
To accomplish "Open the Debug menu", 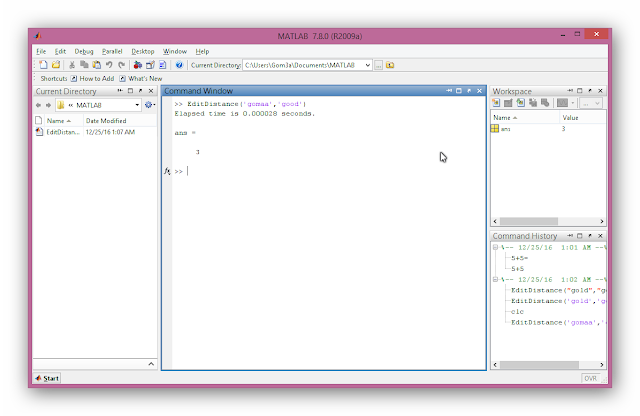I will click(x=84, y=51).
